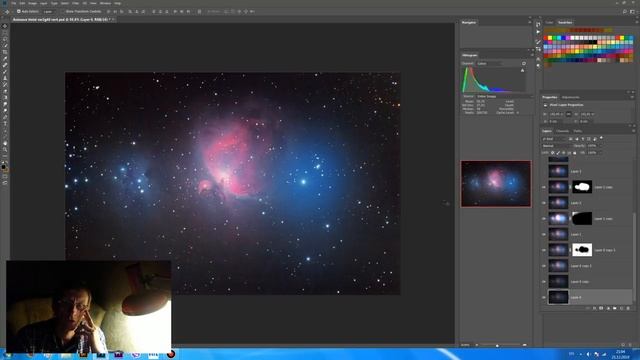Screen dimensions: 640x360
Task: Select the Pen tool
Action: (5, 117)
